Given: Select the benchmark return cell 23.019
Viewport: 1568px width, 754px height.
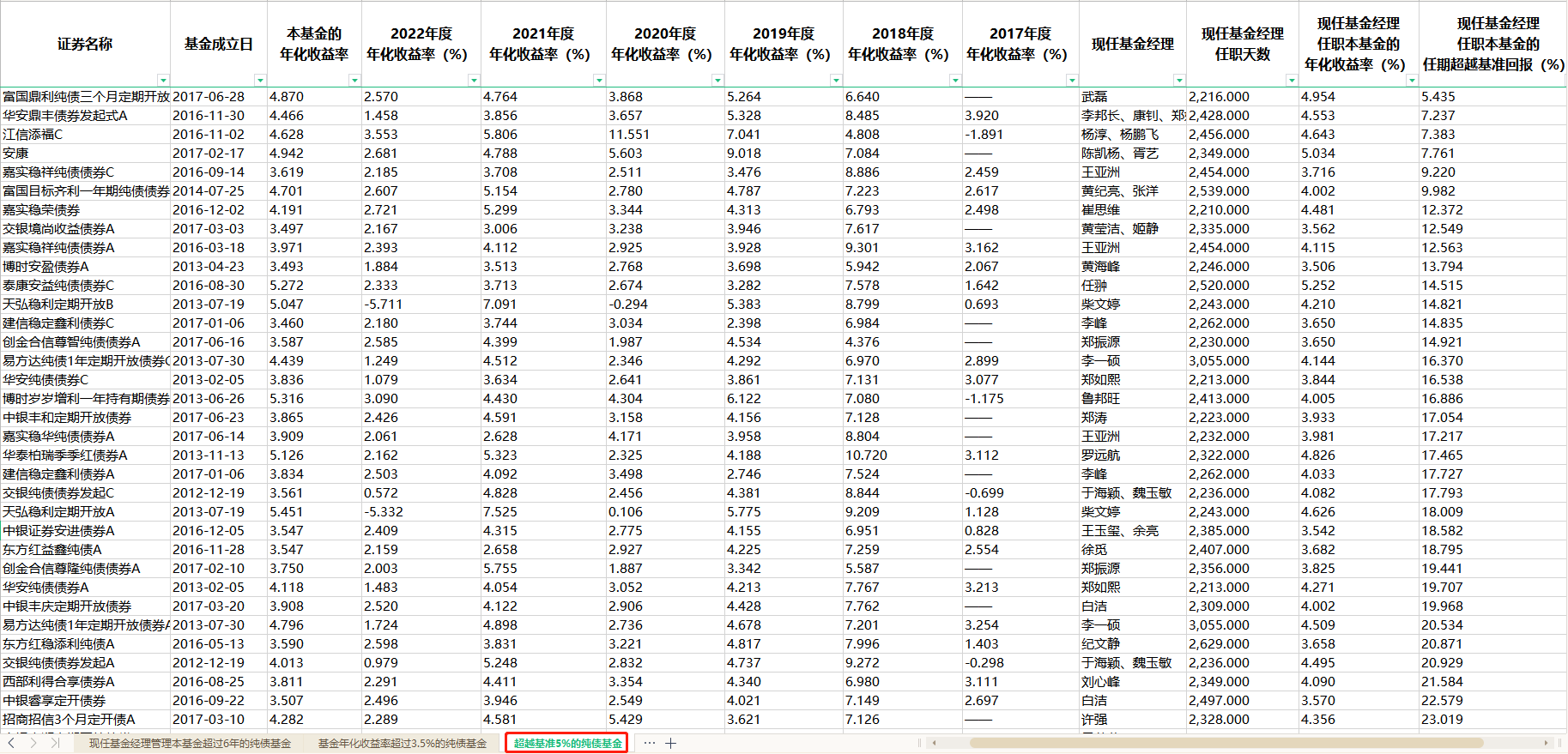Looking at the screenshot, I should 1493,720.
